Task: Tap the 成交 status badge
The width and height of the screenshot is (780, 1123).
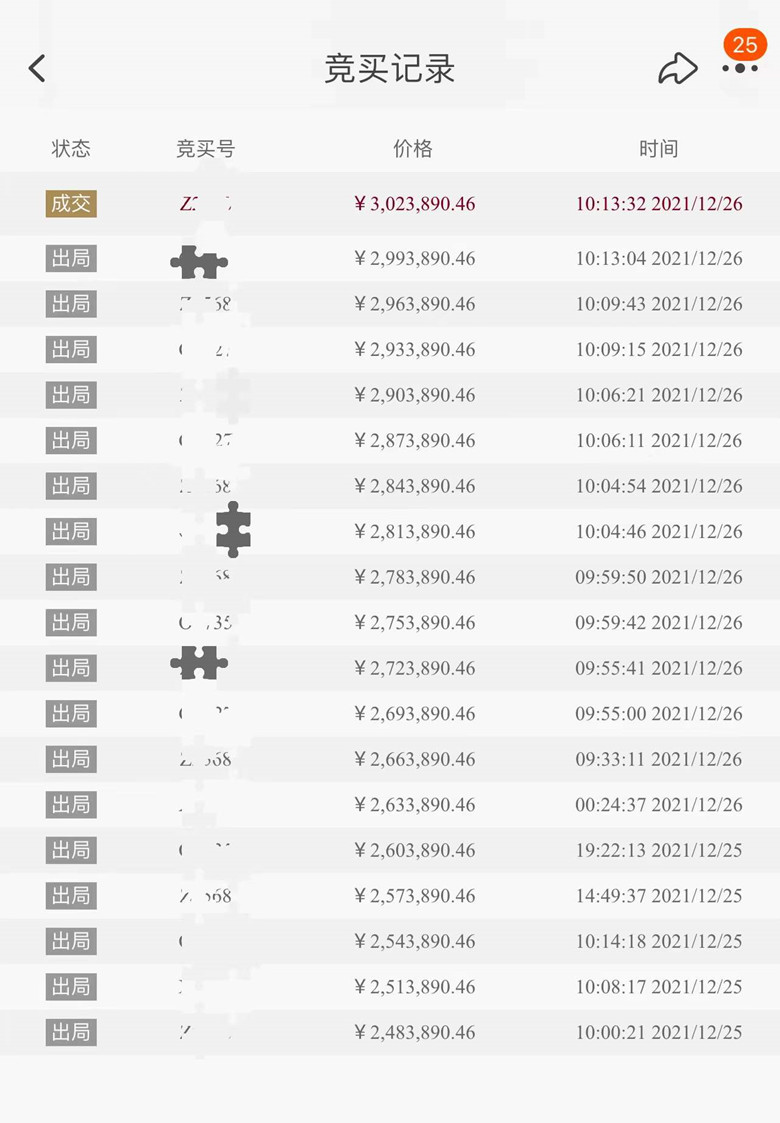Action: pos(71,203)
